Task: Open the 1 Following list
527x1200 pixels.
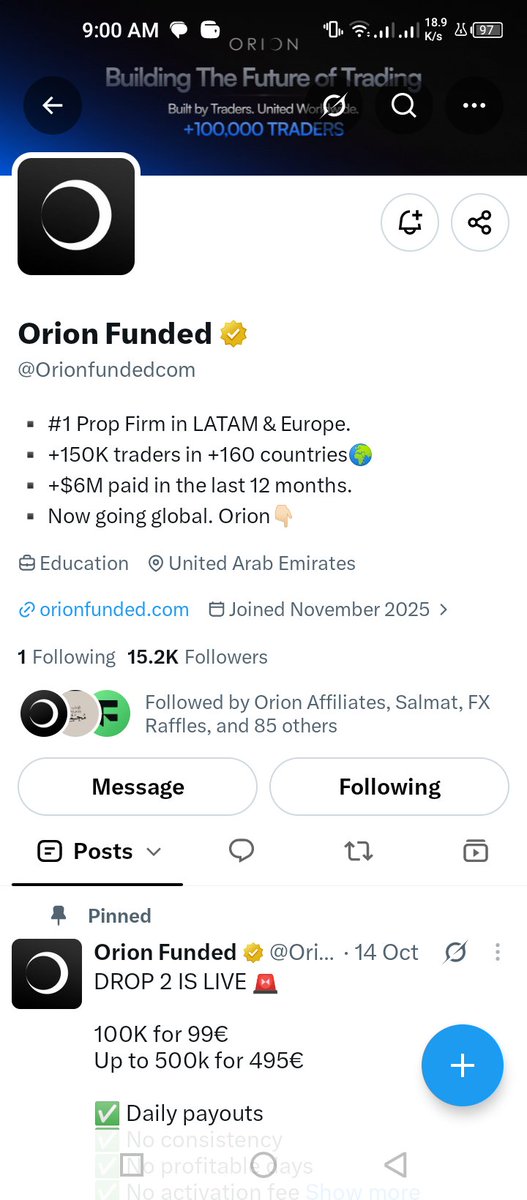Action: pos(67,657)
